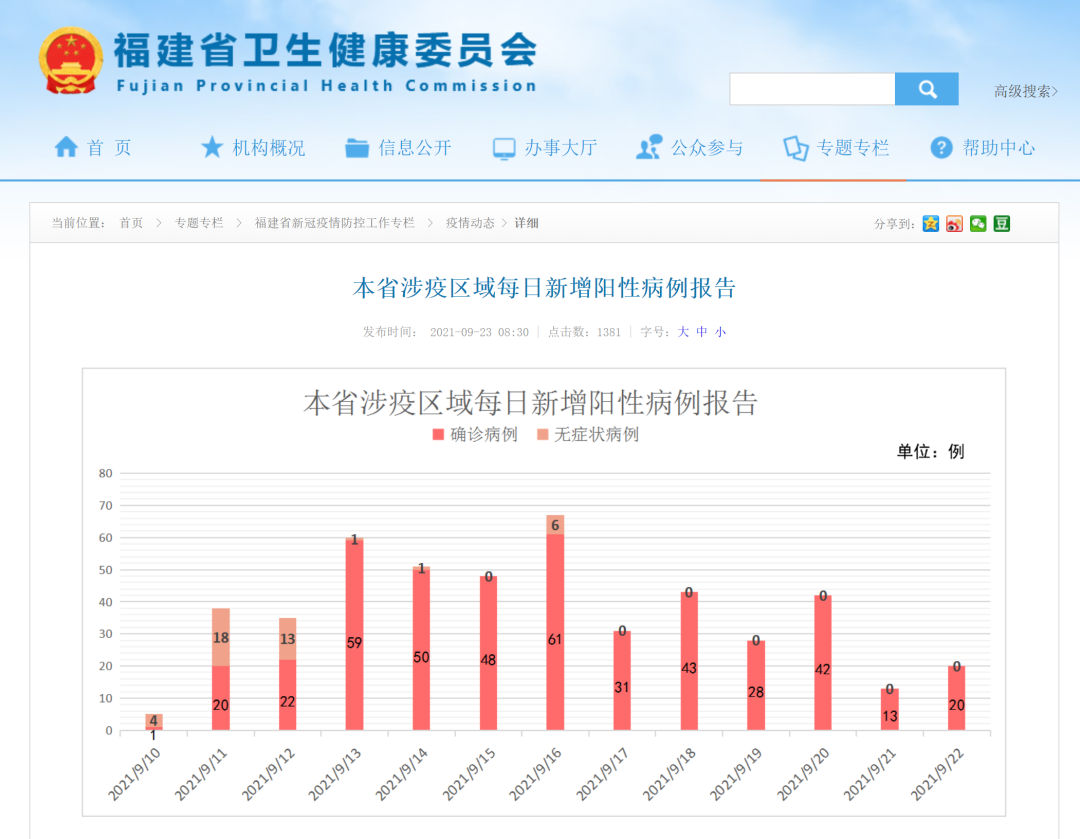Image resolution: width=1080 pixels, height=839 pixels.
Task: Switch to the 专题专栏 menu tab
Action: coord(851,146)
